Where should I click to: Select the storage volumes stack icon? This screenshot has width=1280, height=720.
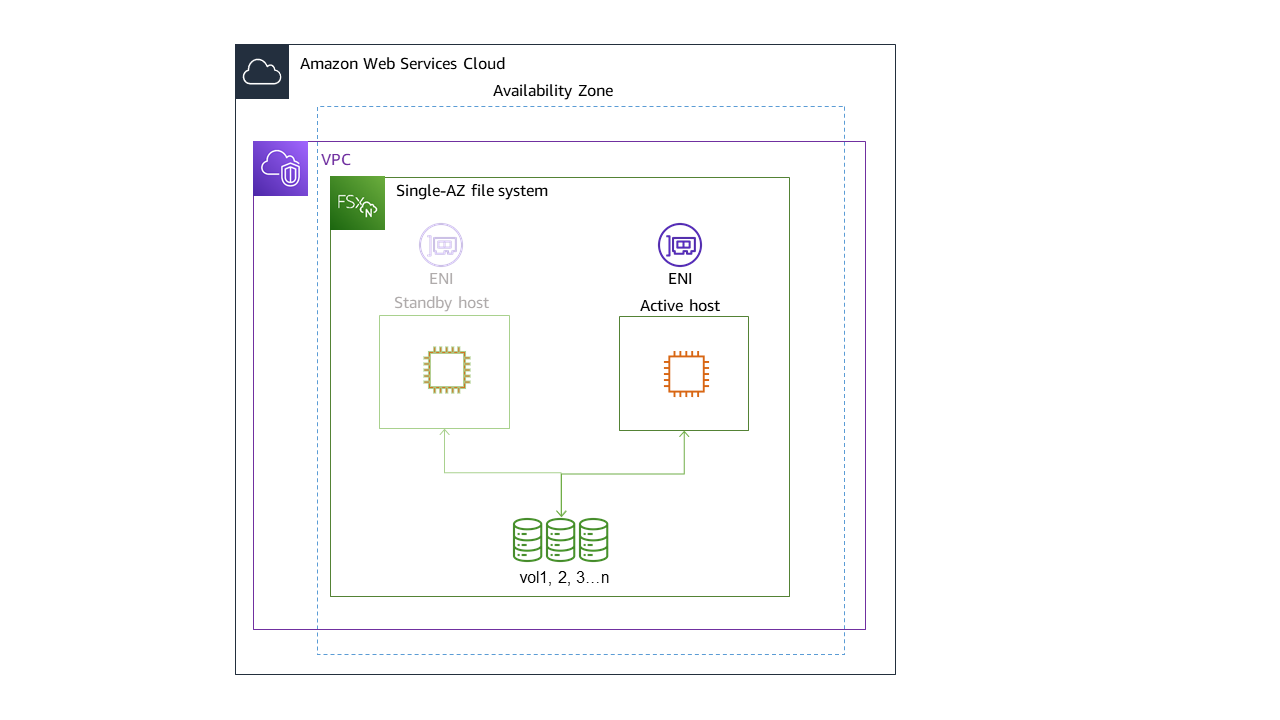coord(560,539)
